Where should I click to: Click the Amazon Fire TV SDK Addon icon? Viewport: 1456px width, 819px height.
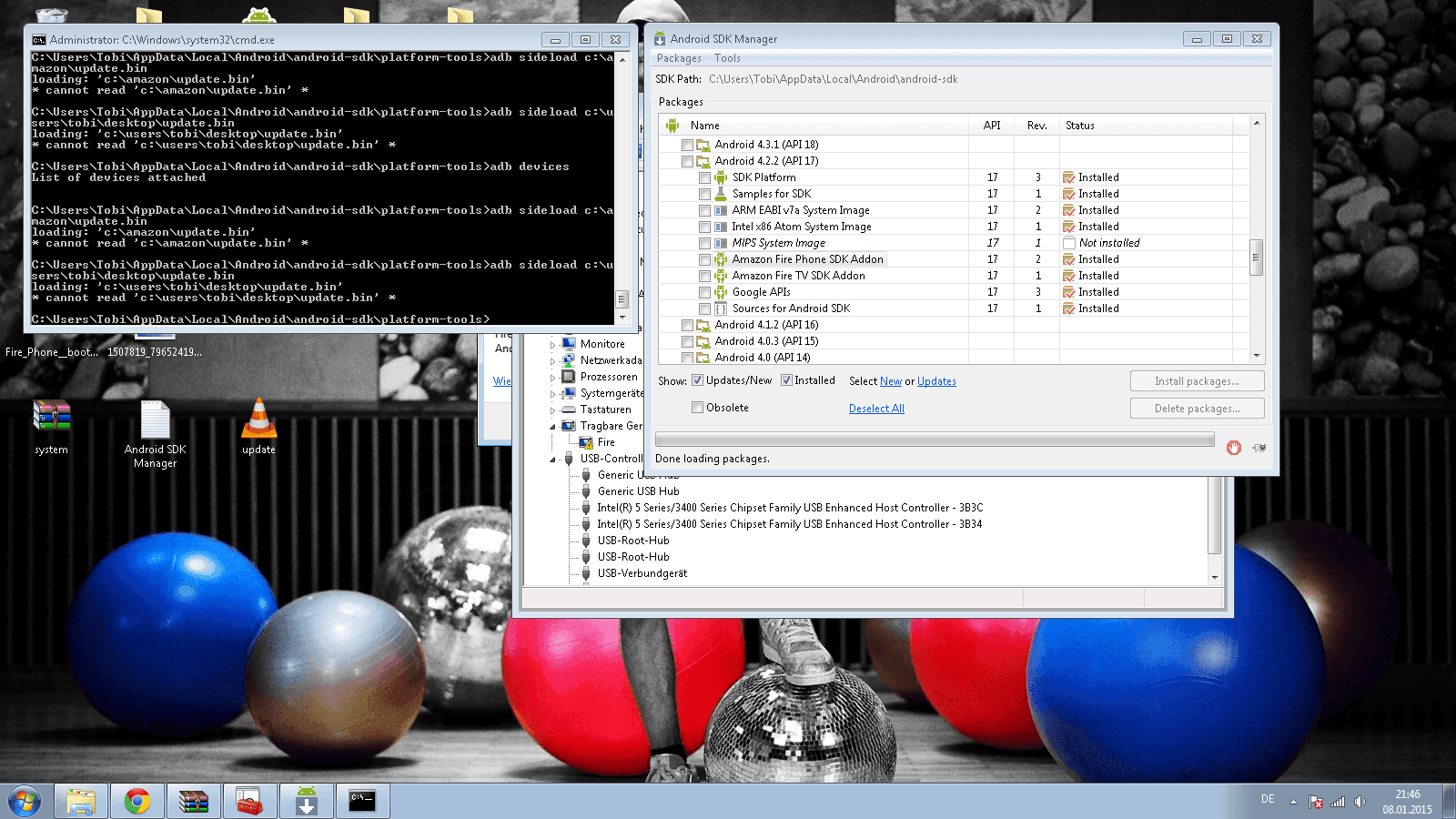tap(721, 276)
